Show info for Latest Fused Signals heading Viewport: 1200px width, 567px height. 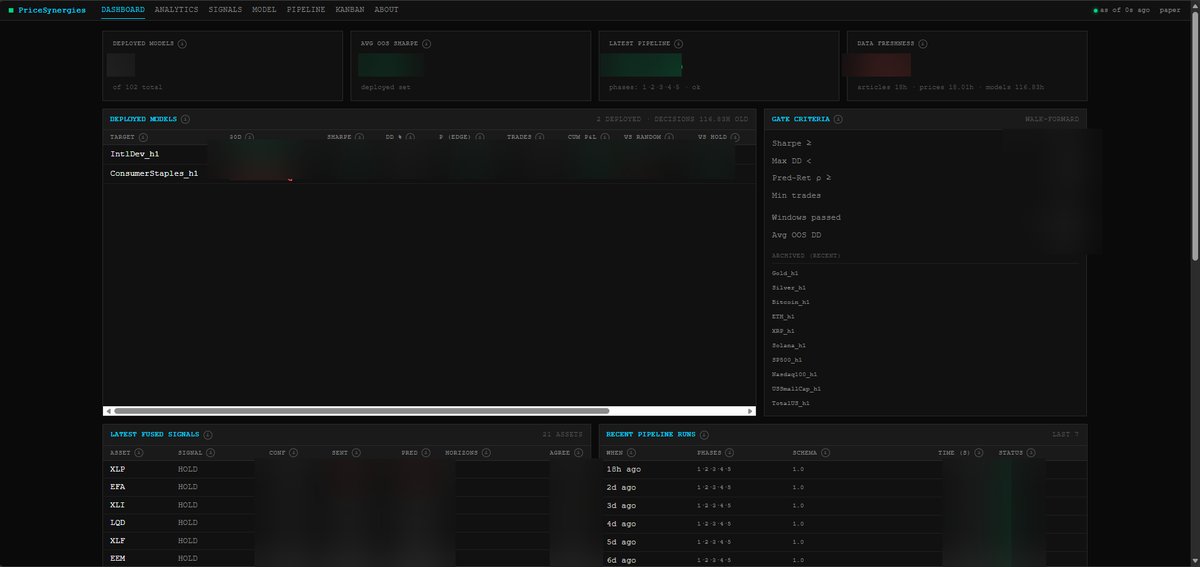208,435
